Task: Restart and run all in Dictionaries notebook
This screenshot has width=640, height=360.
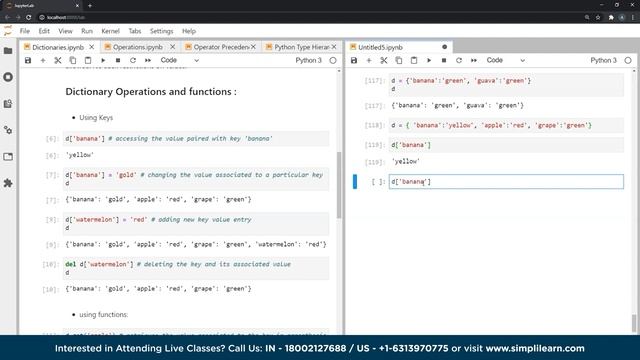Action: 148,60
